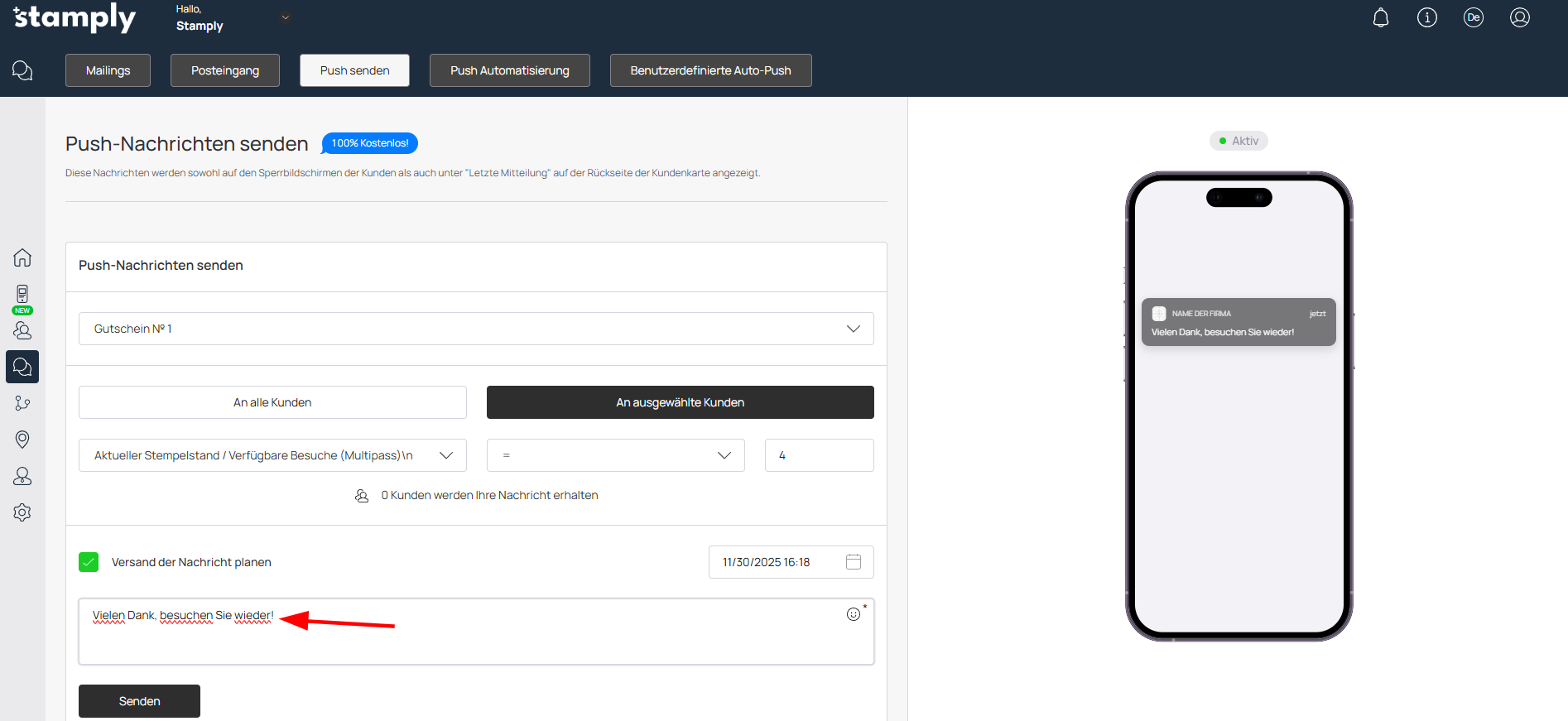Expand the Gutschein № 1 dropdown

pyautogui.click(x=476, y=329)
